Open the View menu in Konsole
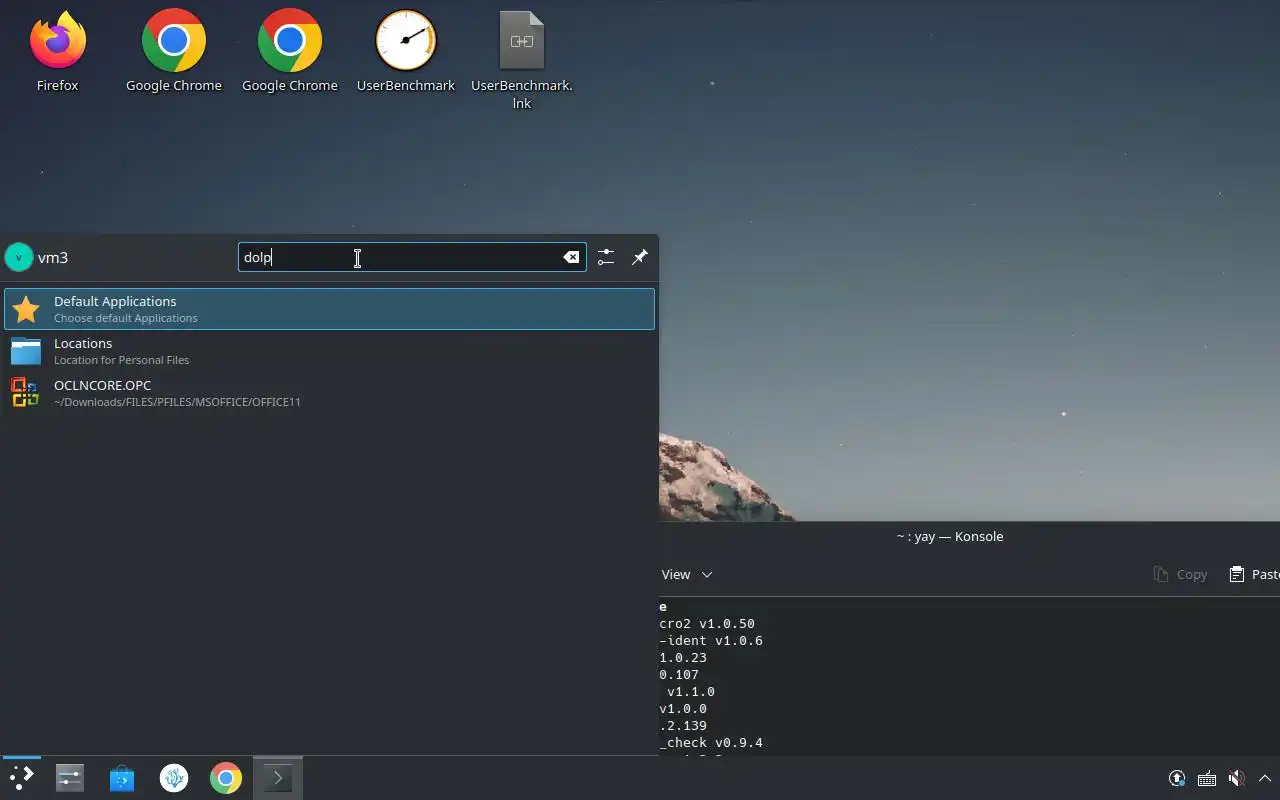This screenshot has height=800, width=1280. pos(686,574)
